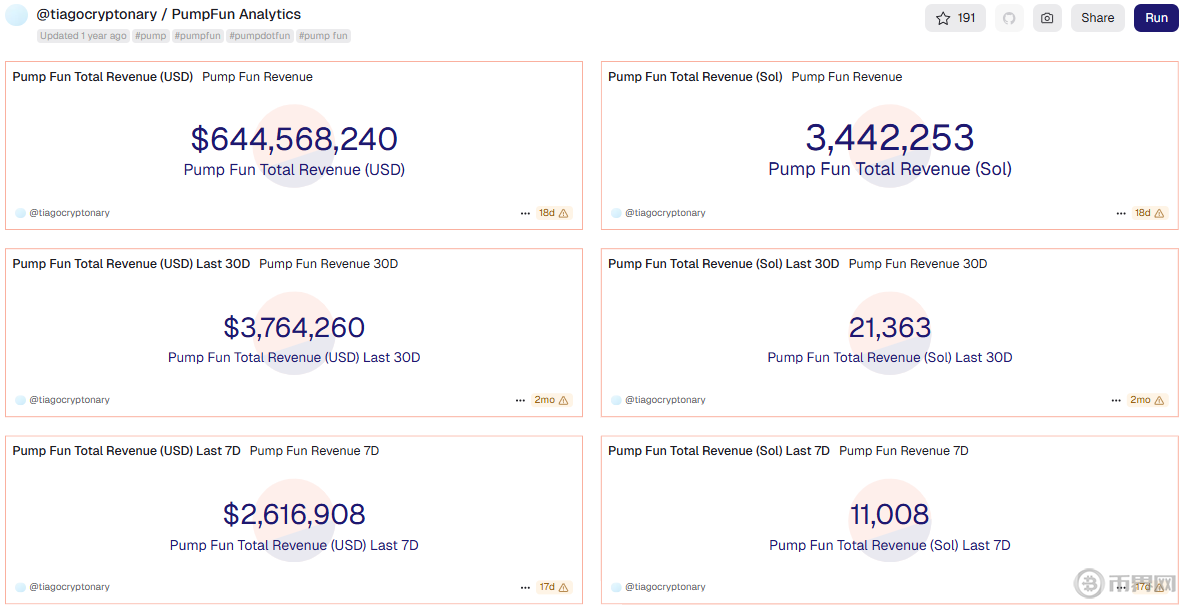
Task: Open @tiagocryptonary author link in Total Revenue (Sol) card
Action: (x=665, y=213)
